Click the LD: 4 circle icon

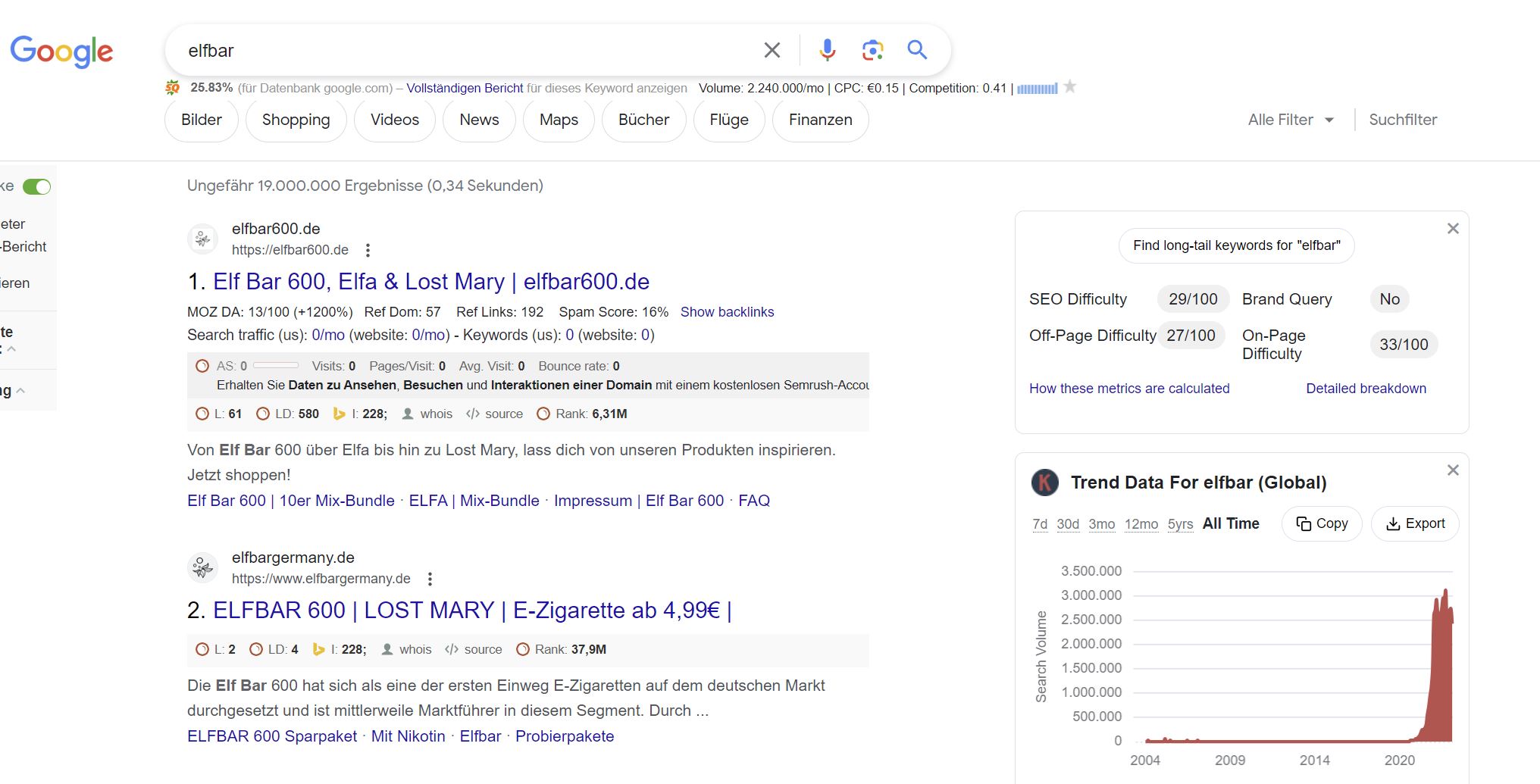[256, 649]
